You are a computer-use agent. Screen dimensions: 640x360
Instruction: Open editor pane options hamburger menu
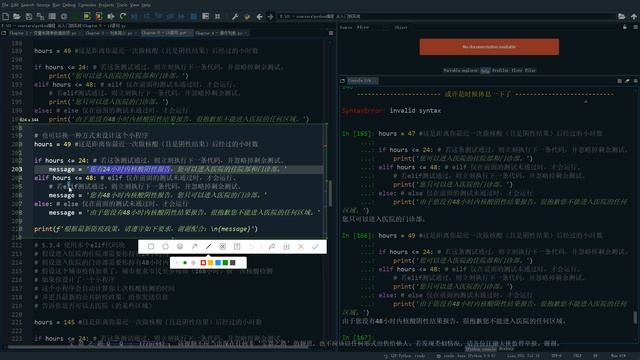pyautogui.click(x=331, y=33)
